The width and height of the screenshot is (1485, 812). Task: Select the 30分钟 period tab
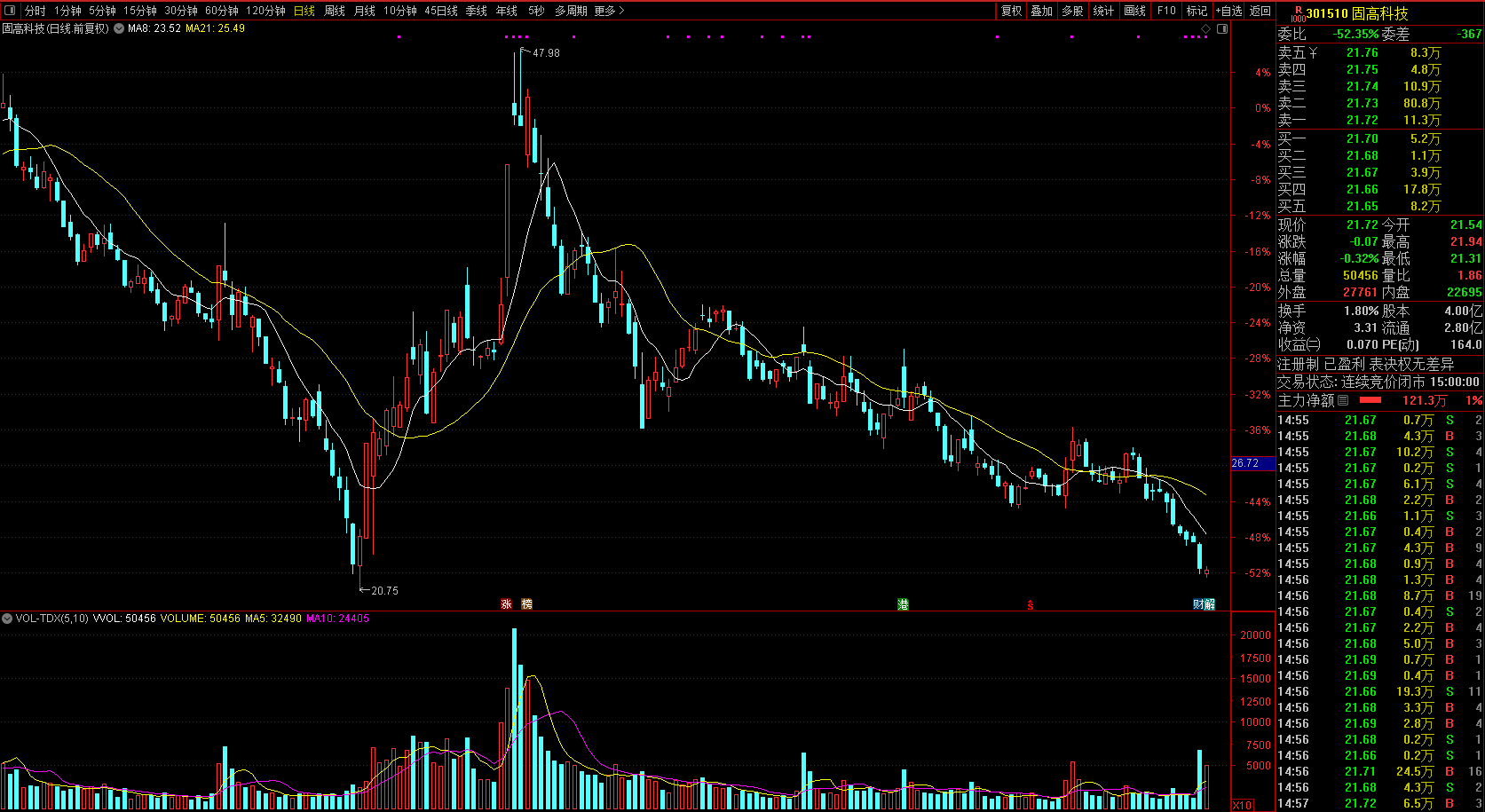pyautogui.click(x=181, y=11)
